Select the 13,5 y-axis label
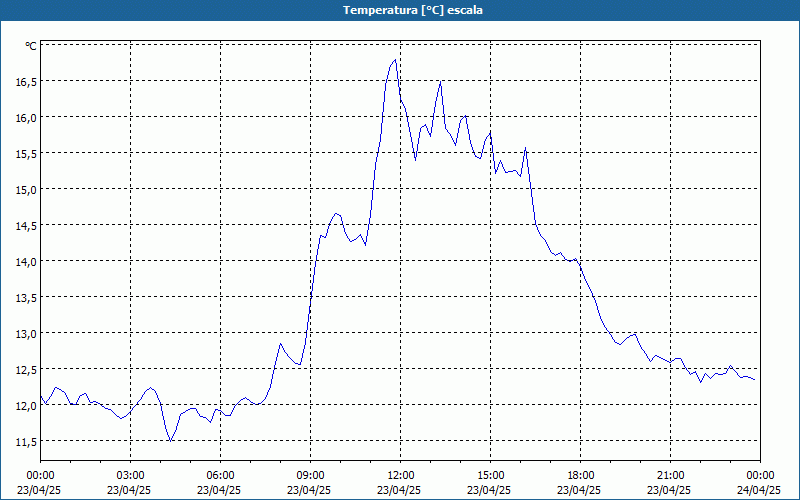This screenshot has height=500, width=800. tap(26, 297)
